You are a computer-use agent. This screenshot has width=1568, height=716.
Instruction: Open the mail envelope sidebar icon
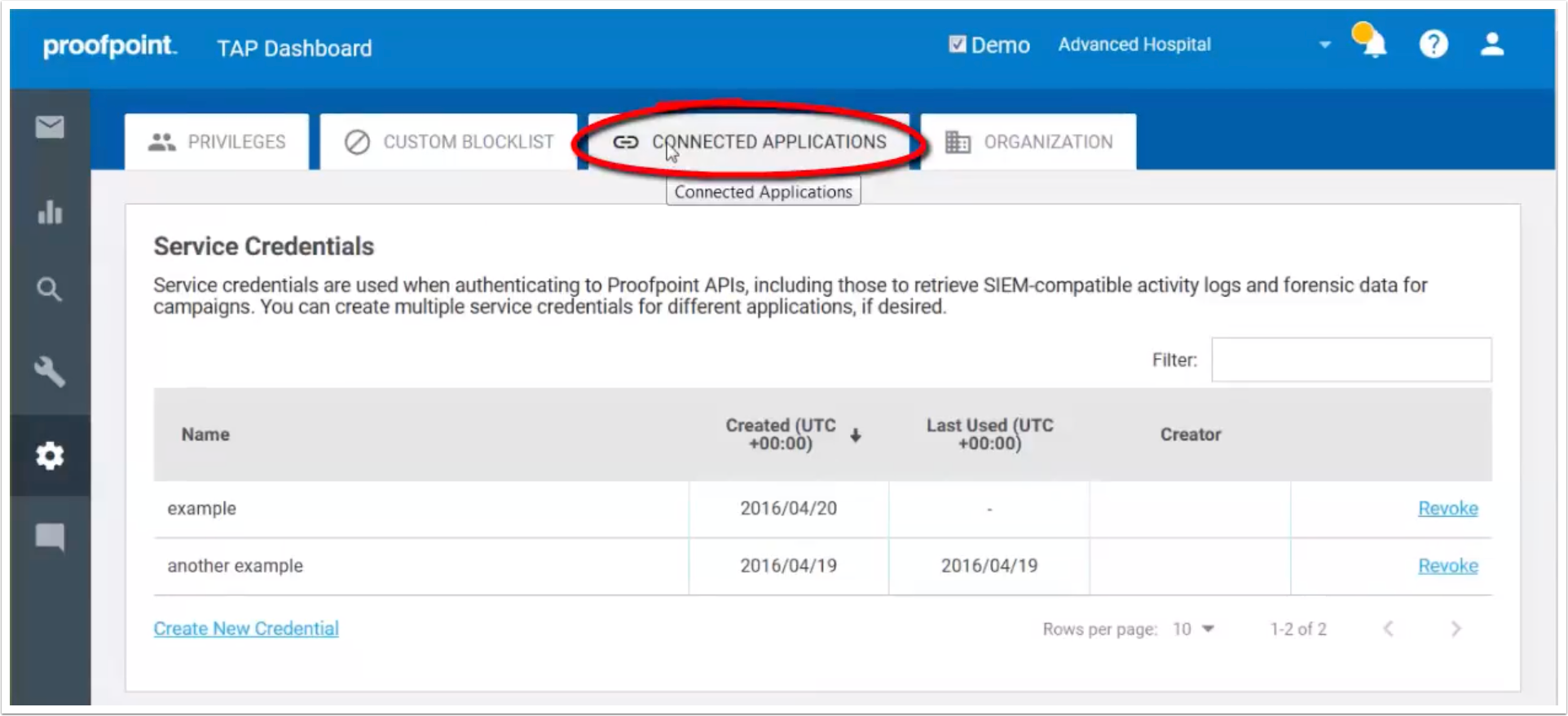50,127
